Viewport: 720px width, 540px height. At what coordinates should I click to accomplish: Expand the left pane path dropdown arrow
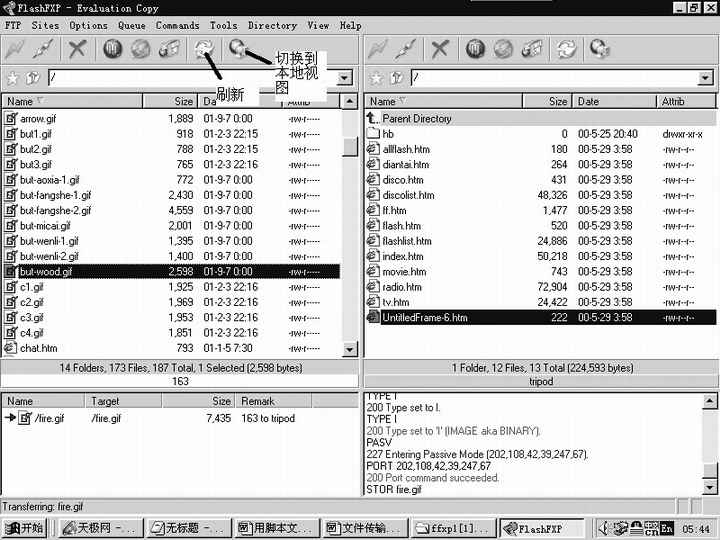[x=344, y=77]
